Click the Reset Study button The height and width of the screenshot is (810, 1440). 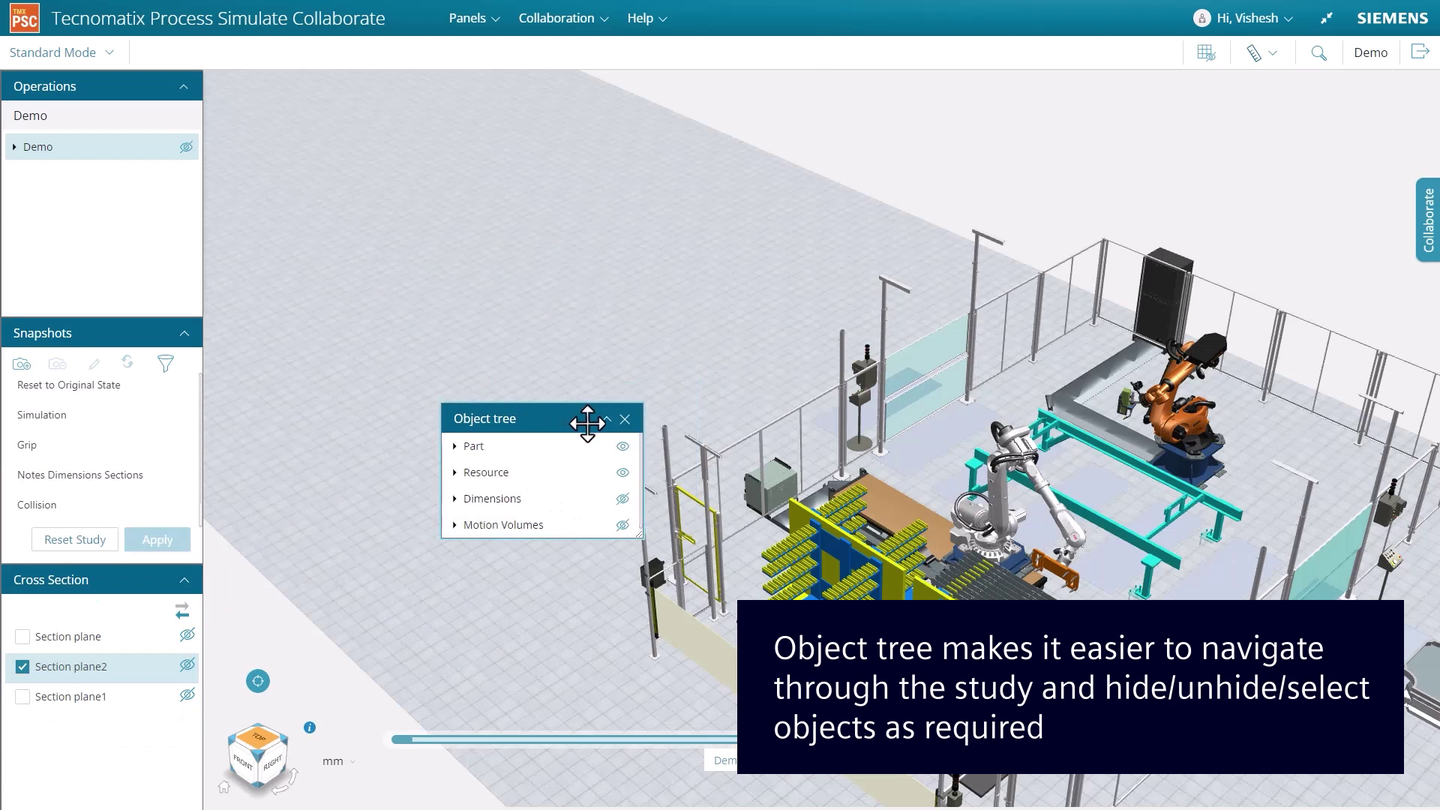coord(74,539)
